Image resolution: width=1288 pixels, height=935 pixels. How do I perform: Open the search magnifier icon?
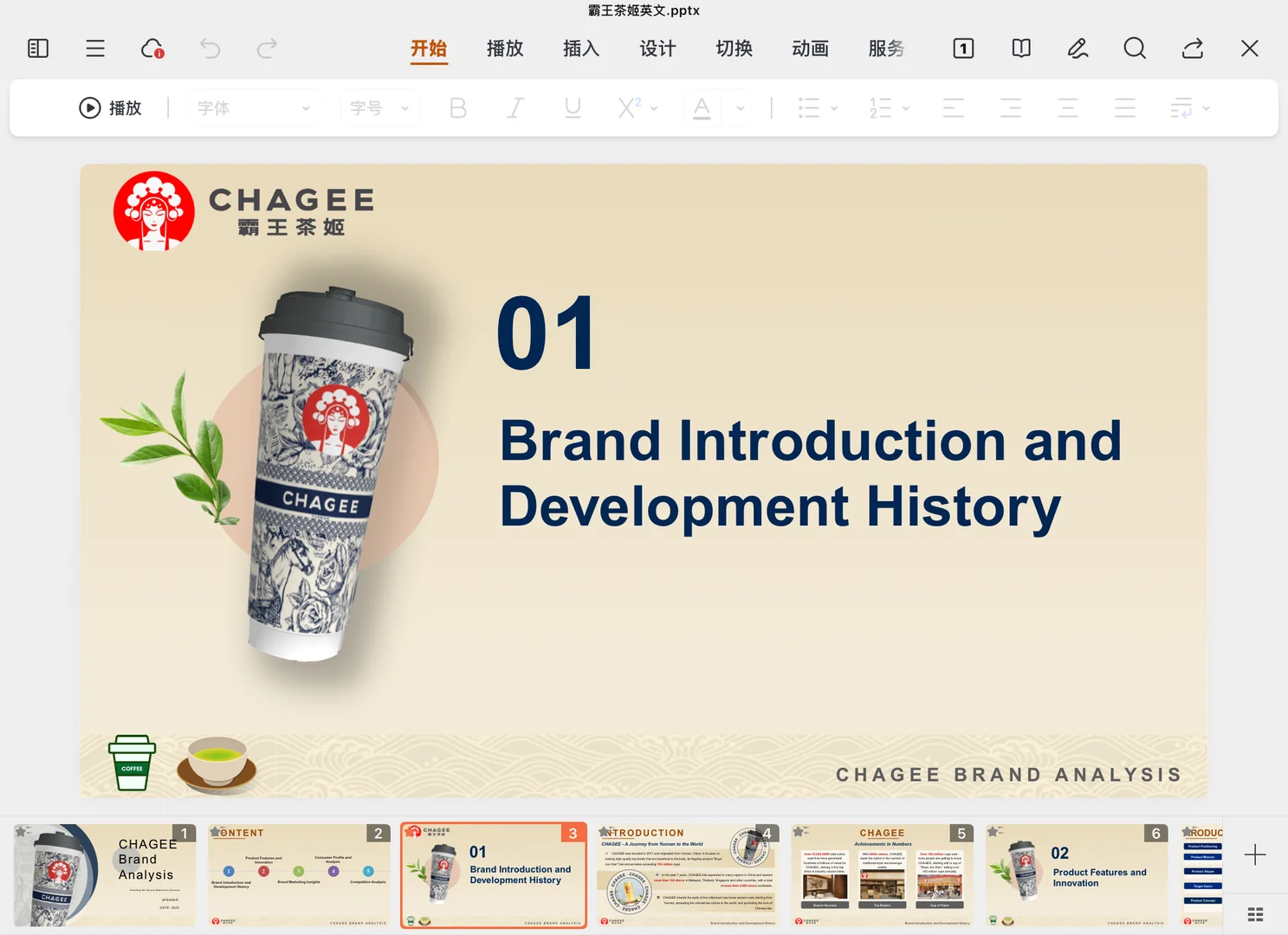1135,48
